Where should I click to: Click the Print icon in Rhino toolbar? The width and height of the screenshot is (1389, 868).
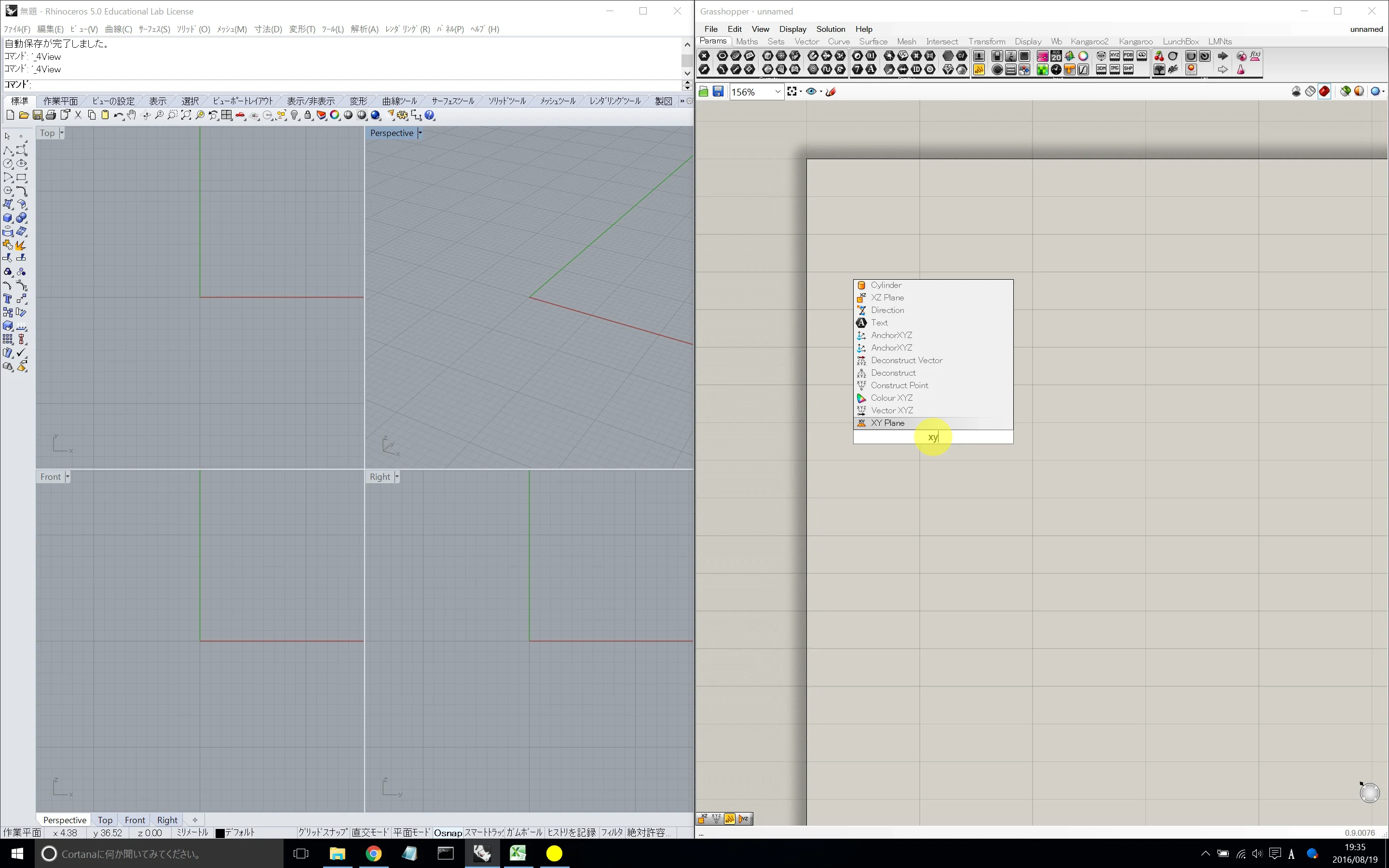click(51, 115)
